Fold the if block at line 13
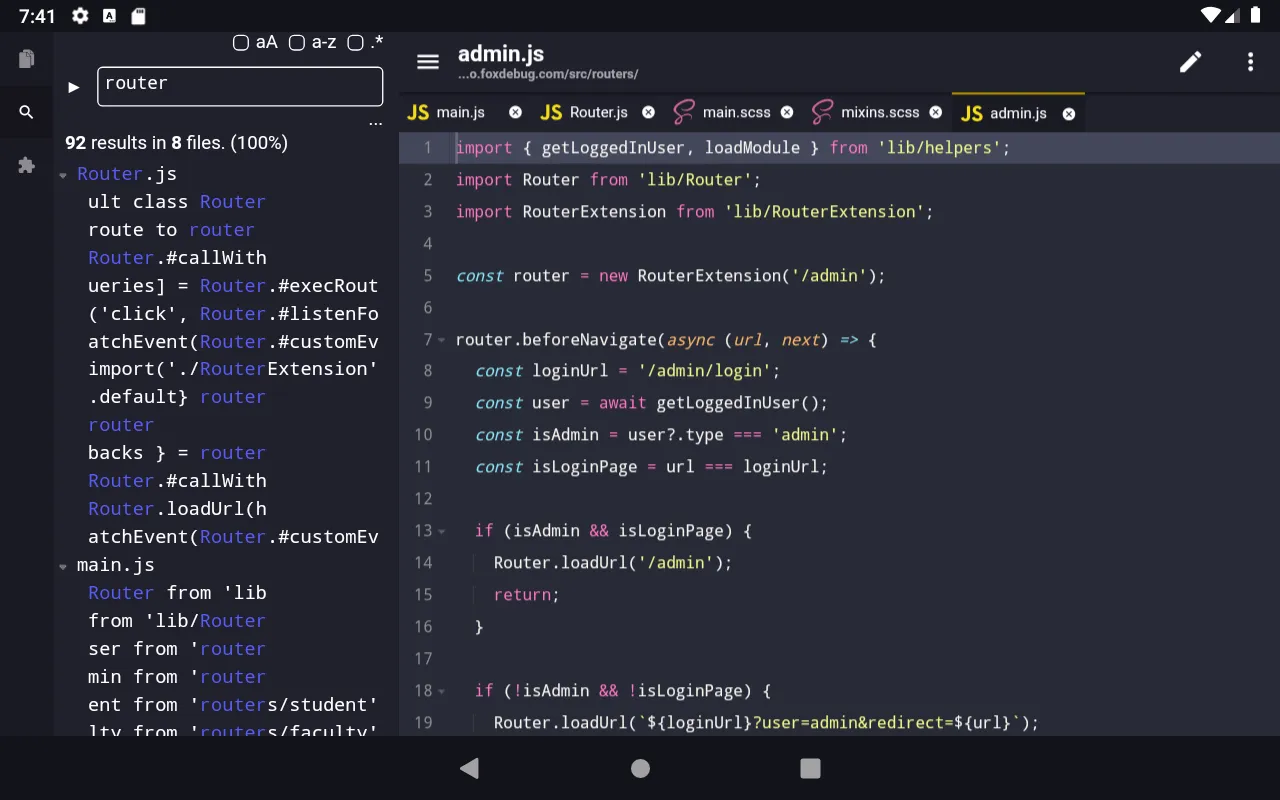 [x=442, y=531]
